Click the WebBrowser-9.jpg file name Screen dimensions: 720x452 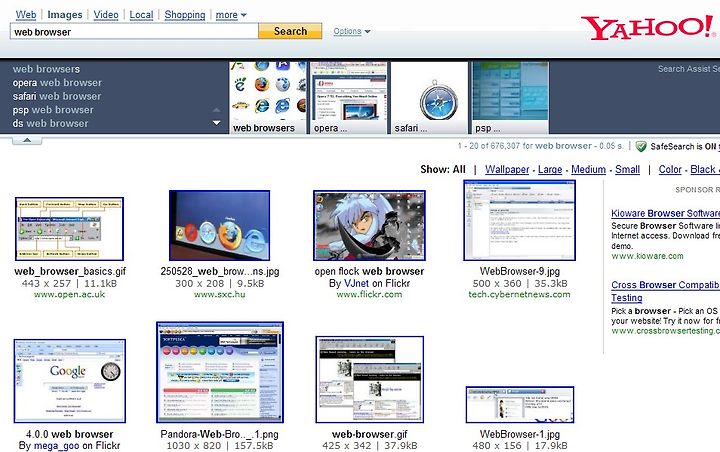click(x=520, y=271)
